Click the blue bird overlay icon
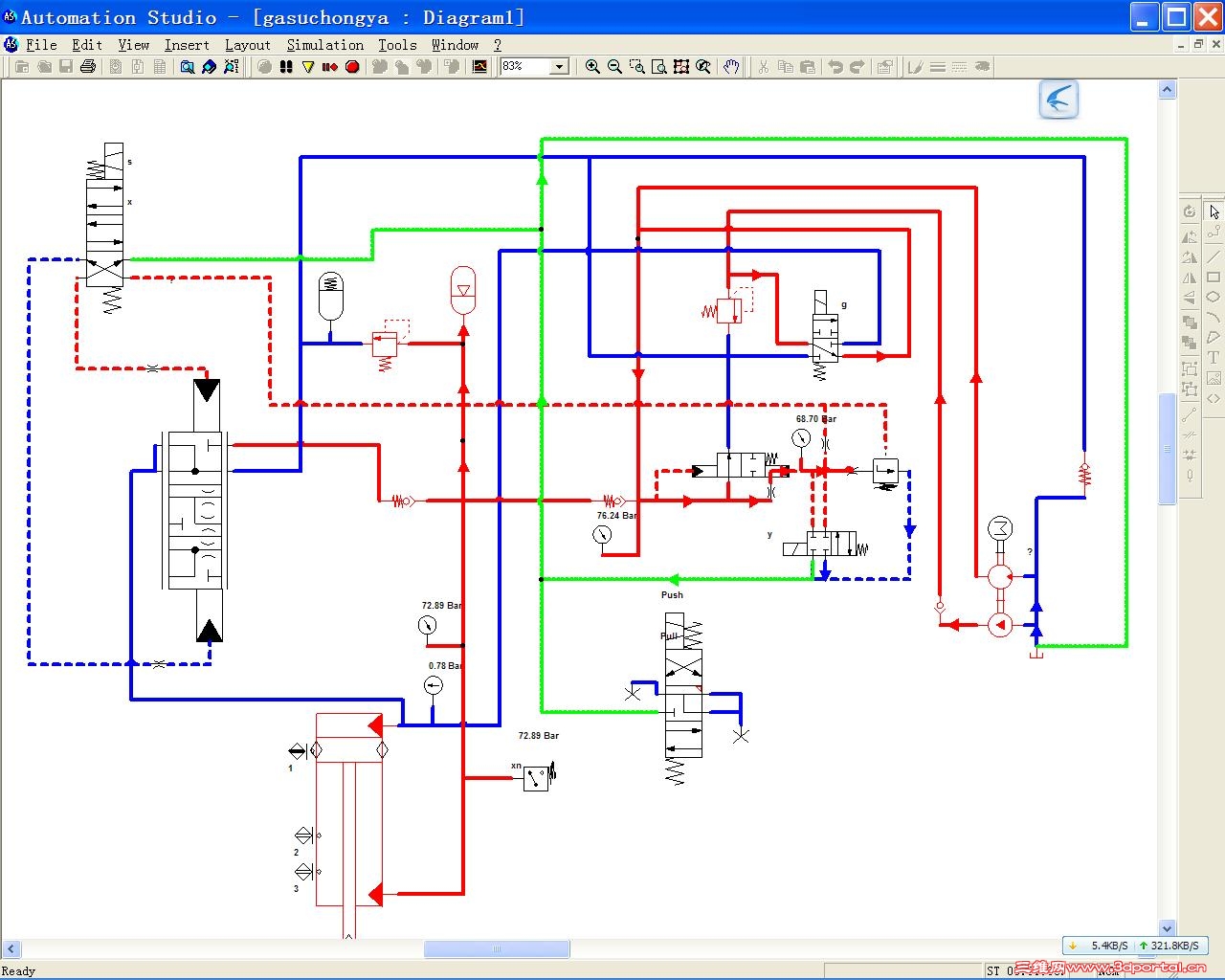This screenshot has width=1225, height=980. point(1058,99)
